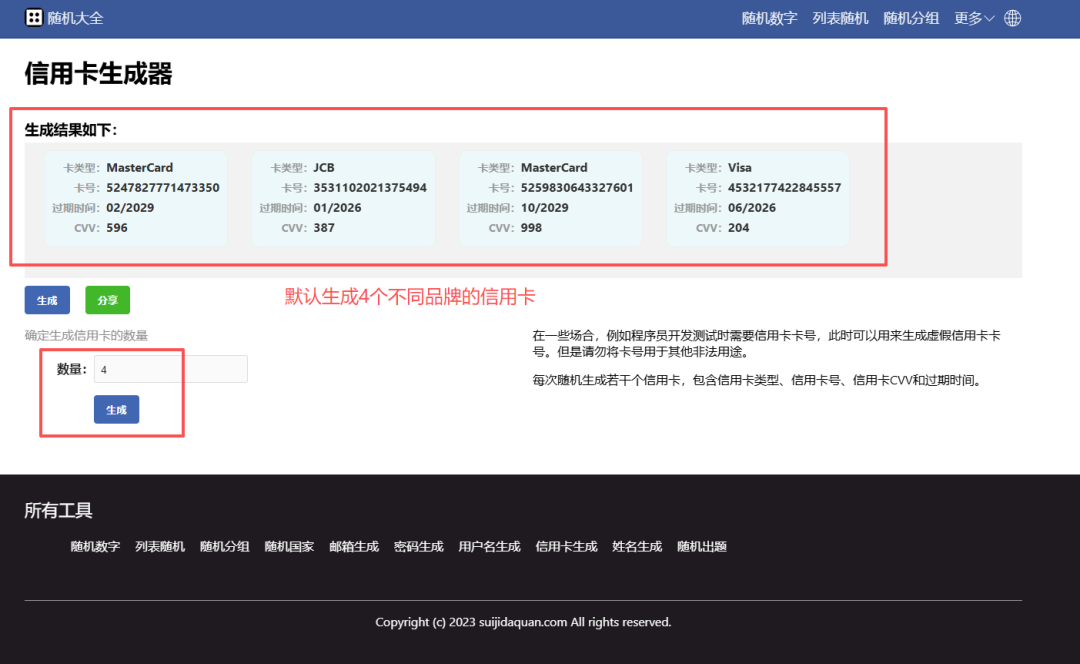The image size is (1080, 664).
Task: Open the 随机出题 footer link
Action: pos(701,547)
